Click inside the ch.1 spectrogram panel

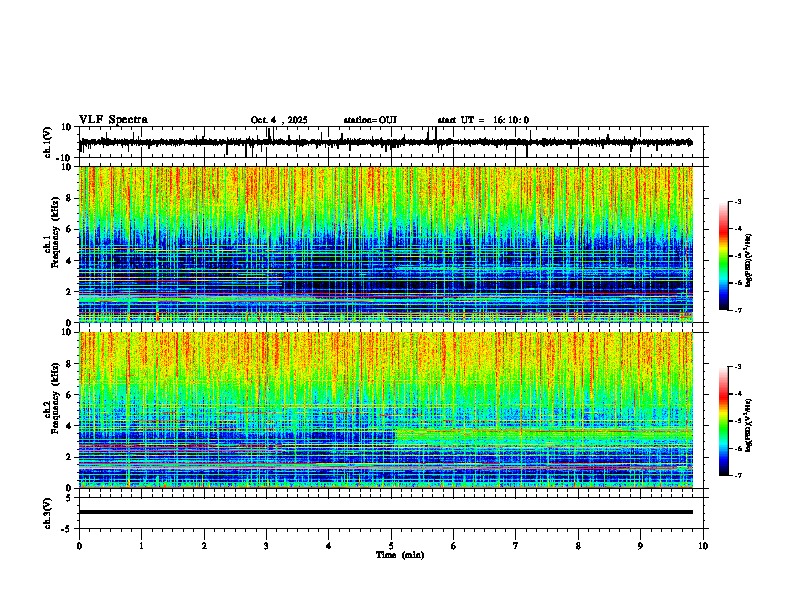(x=386, y=244)
